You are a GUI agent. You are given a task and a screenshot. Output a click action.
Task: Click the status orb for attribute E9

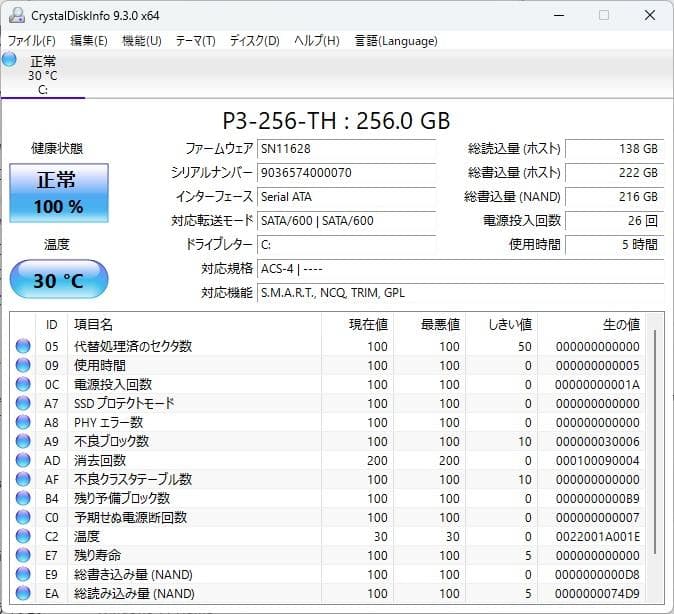pos(23,574)
